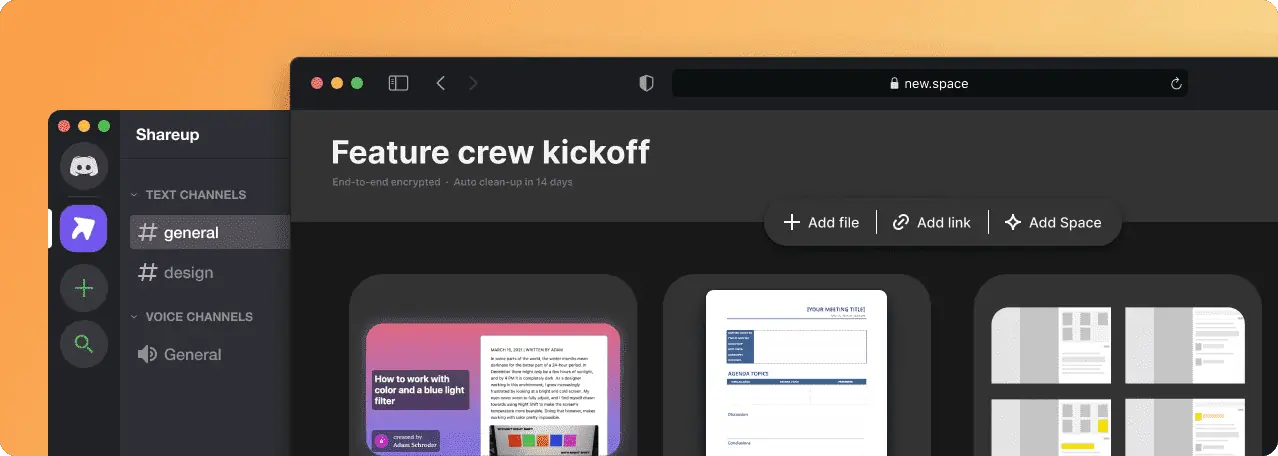1278x456 pixels.
Task: Click the End-to-end encrypted label
Action: point(386,182)
